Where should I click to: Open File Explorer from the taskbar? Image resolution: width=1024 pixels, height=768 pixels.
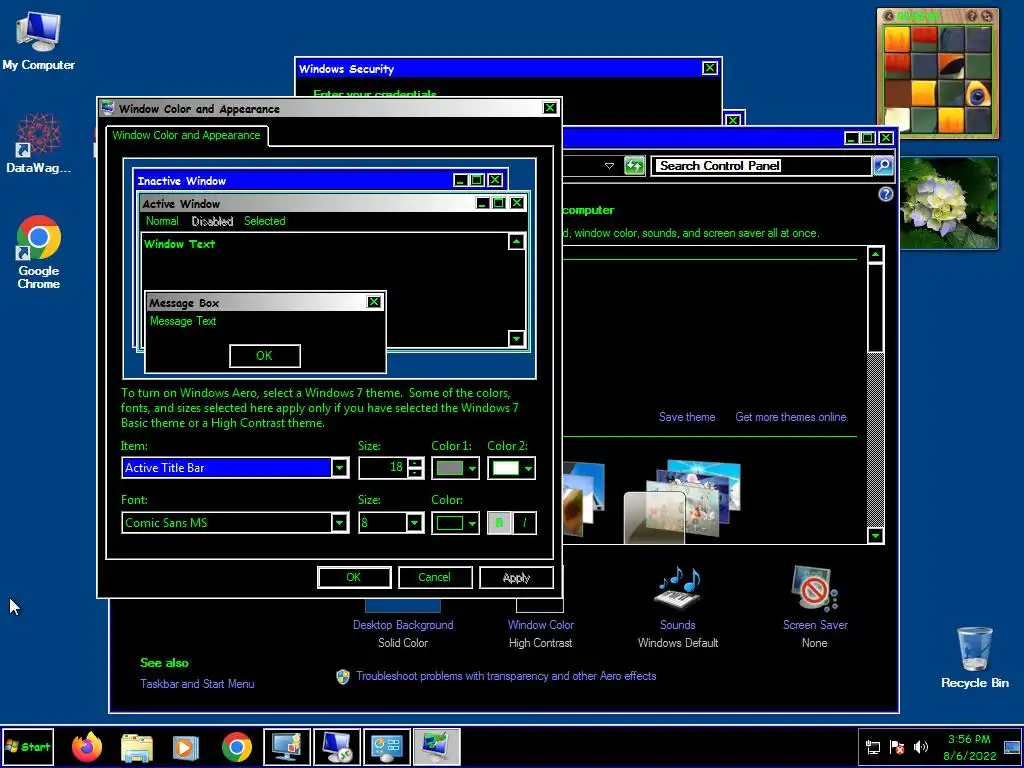coord(137,746)
